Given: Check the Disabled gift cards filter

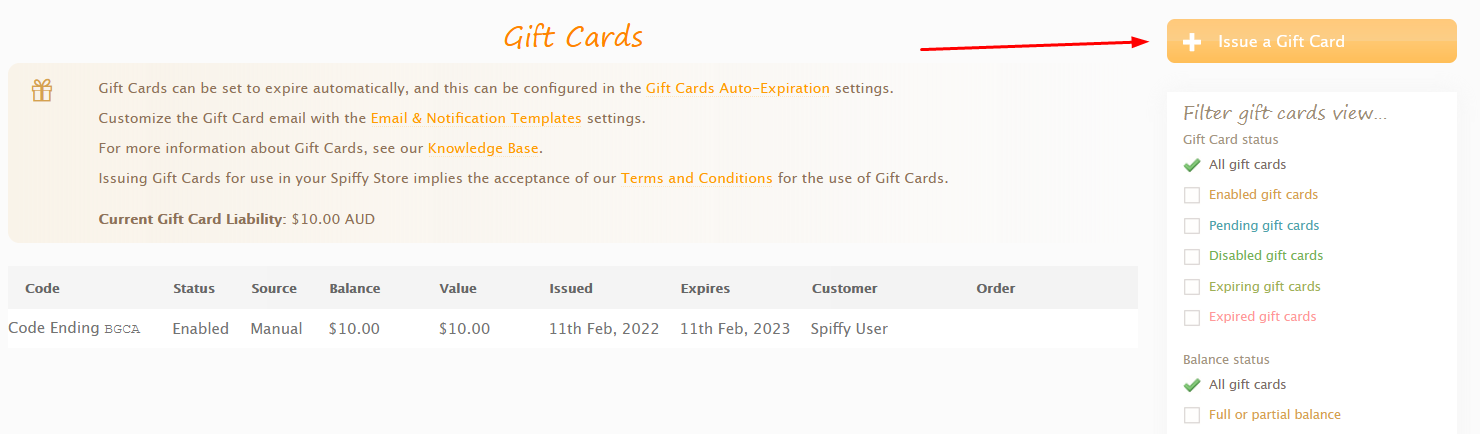Looking at the screenshot, I should click(1192, 256).
